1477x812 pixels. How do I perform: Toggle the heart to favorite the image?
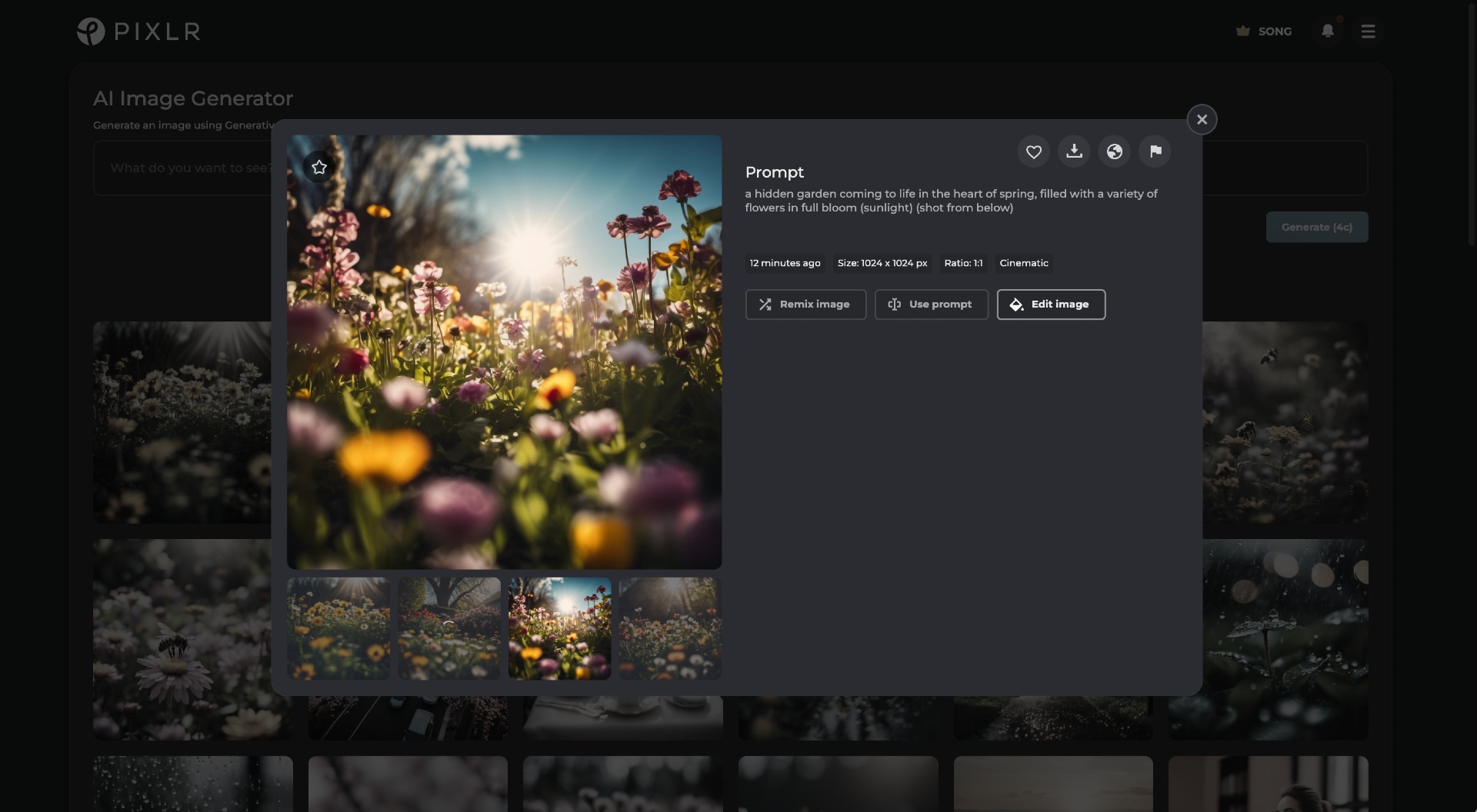click(x=1033, y=151)
